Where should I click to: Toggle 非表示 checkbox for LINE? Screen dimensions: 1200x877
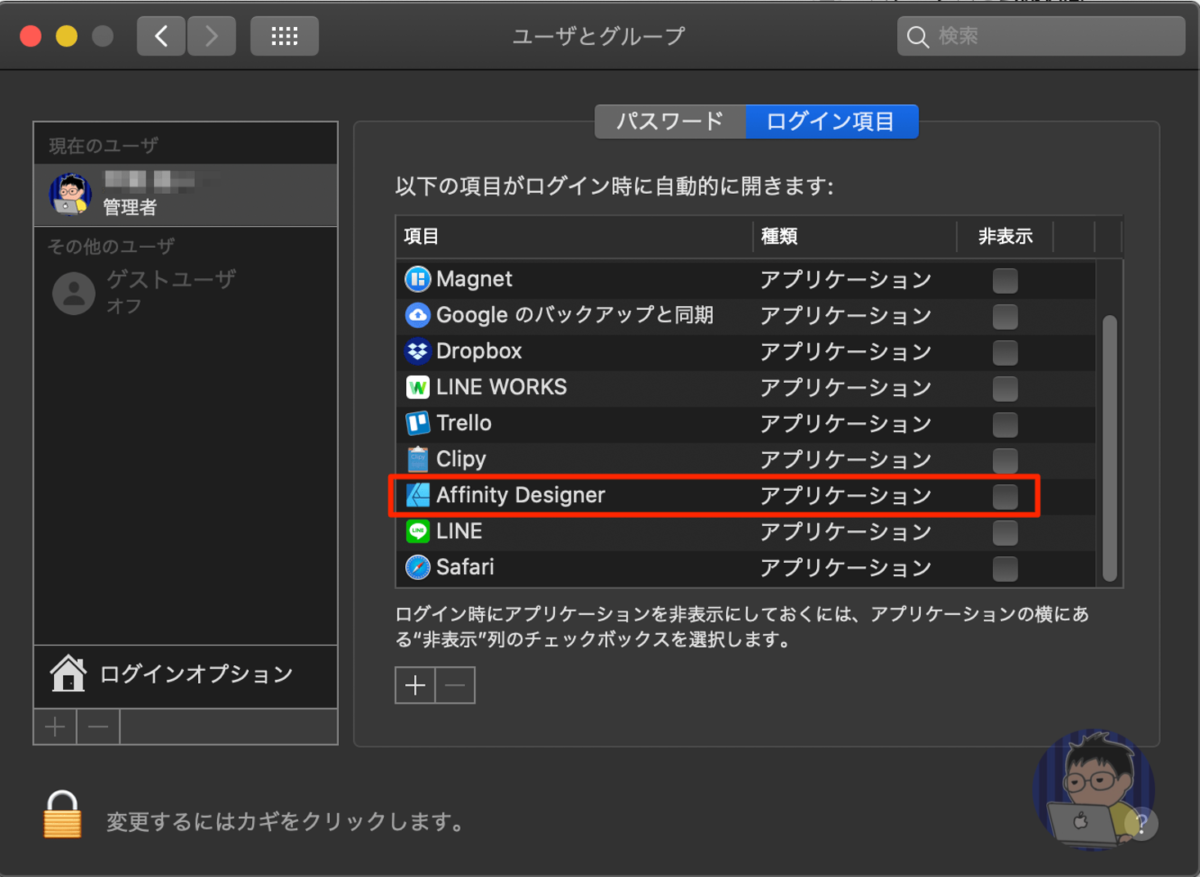1005,532
